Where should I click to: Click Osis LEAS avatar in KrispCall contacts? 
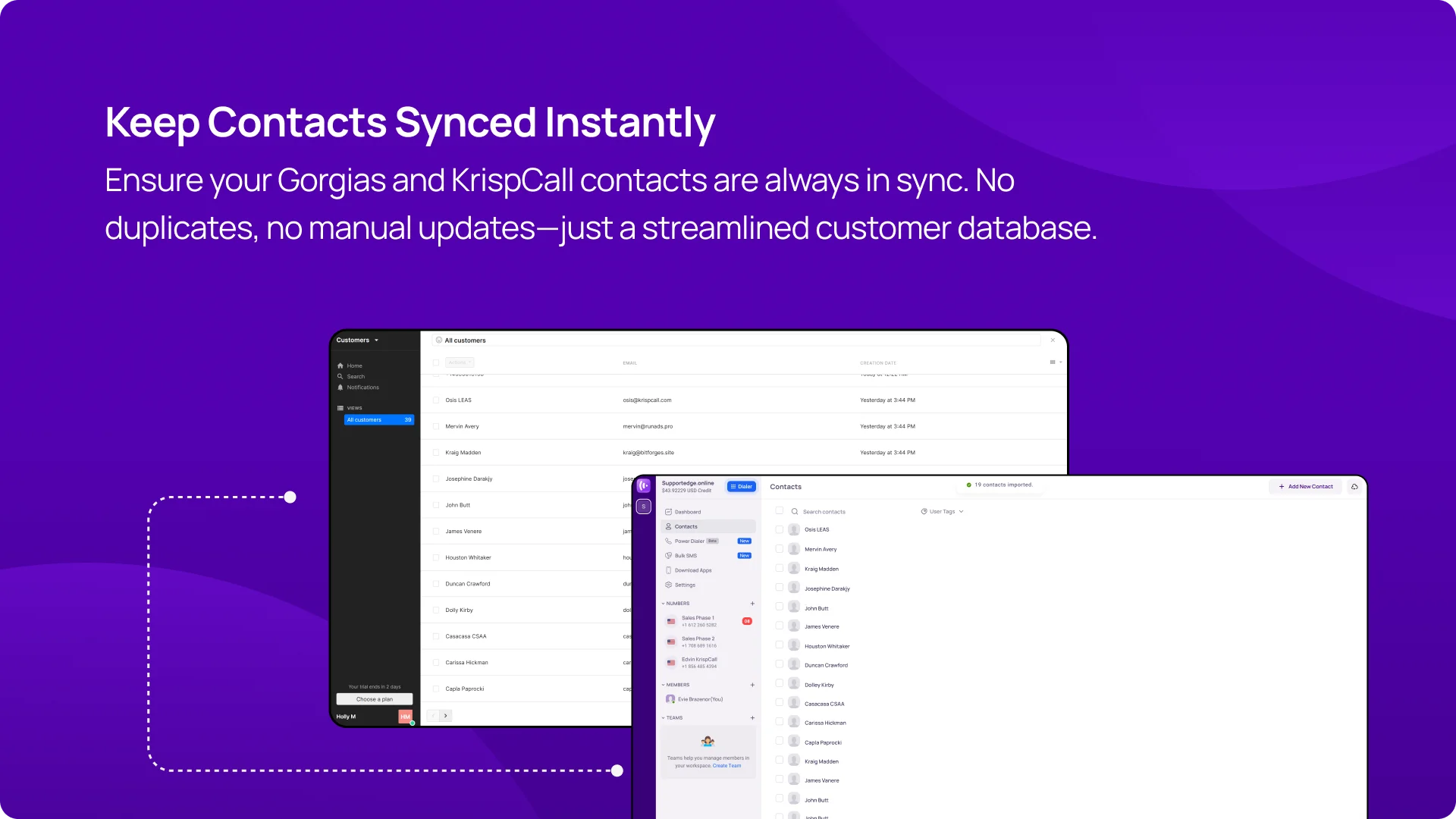(794, 530)
